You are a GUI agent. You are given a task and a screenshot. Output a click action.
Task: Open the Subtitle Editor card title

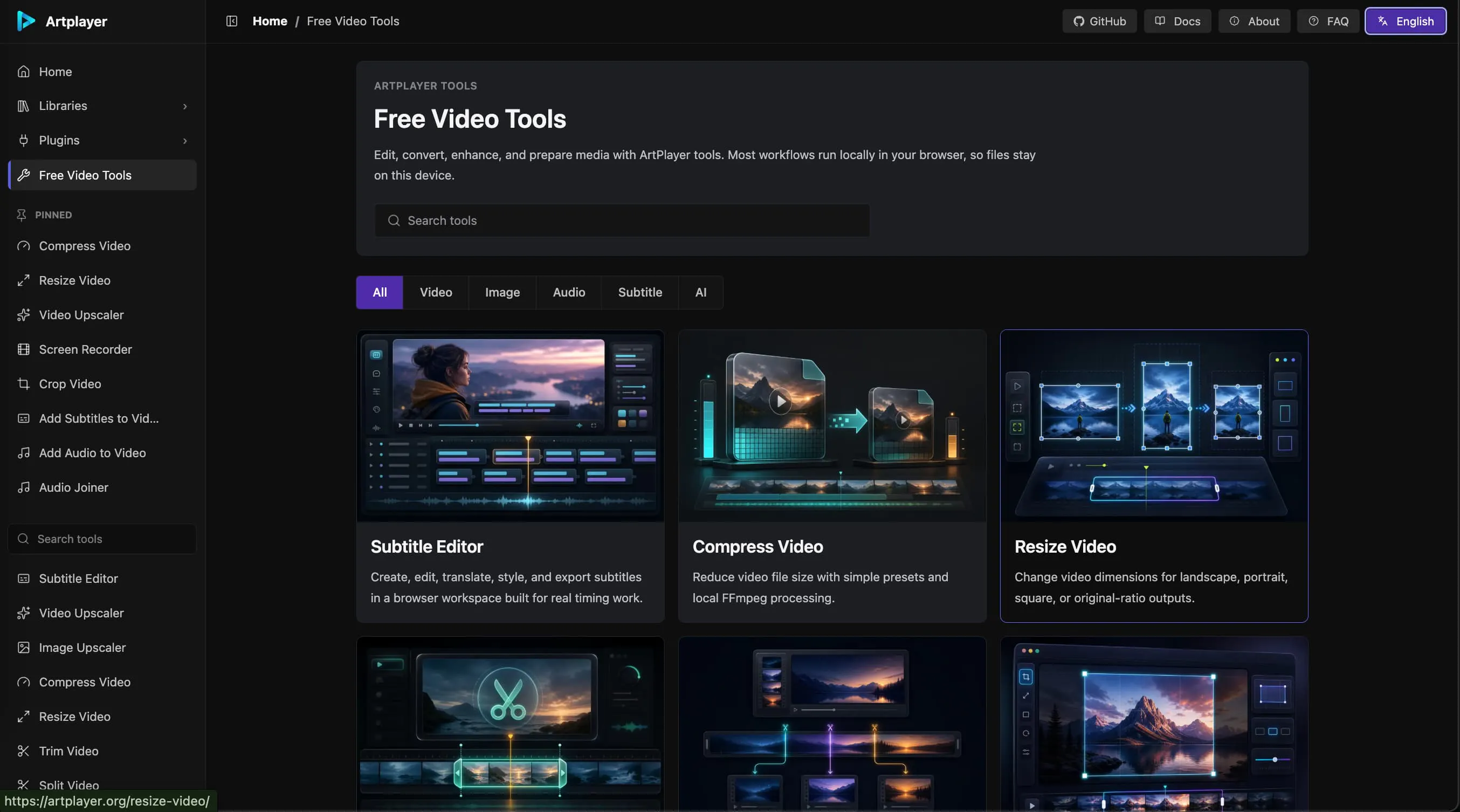[x=427, y=546]
